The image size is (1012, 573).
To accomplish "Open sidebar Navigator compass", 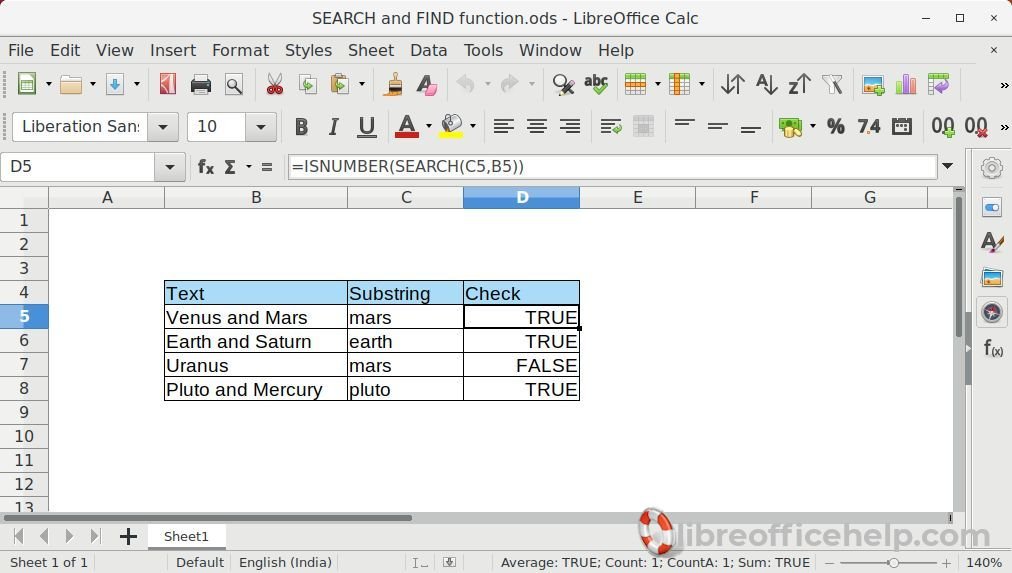I will tap(992, 313).
